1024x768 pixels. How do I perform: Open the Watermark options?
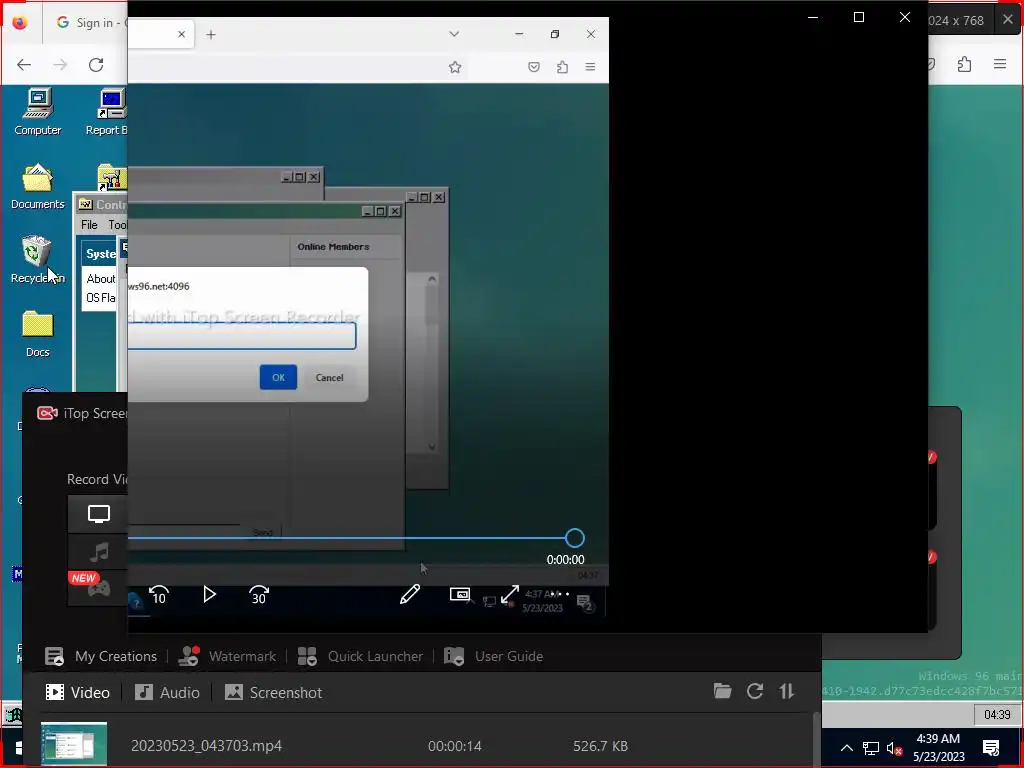(227, 656)
